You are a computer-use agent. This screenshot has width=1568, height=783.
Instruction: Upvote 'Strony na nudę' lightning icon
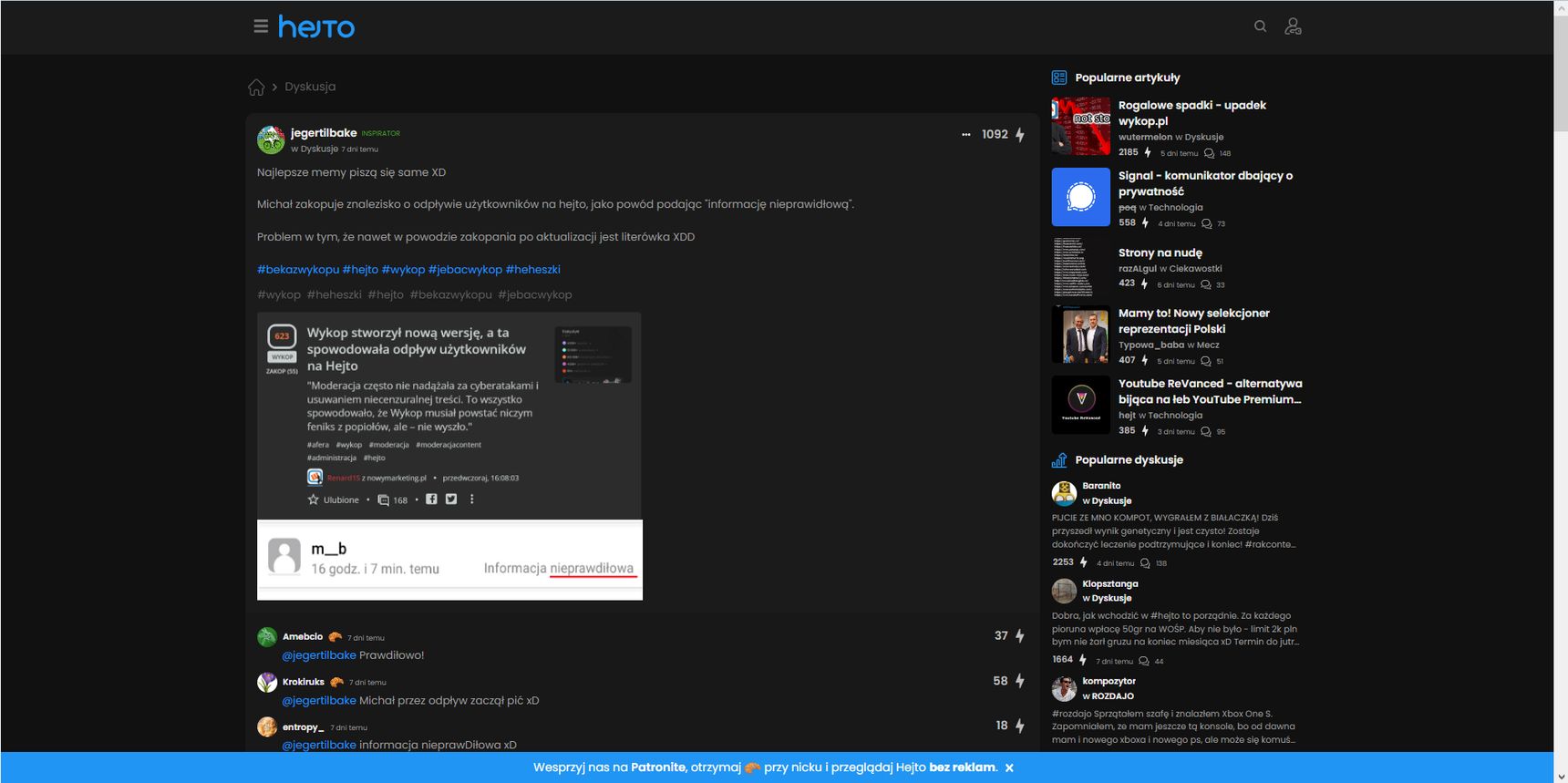point(1144,283)
